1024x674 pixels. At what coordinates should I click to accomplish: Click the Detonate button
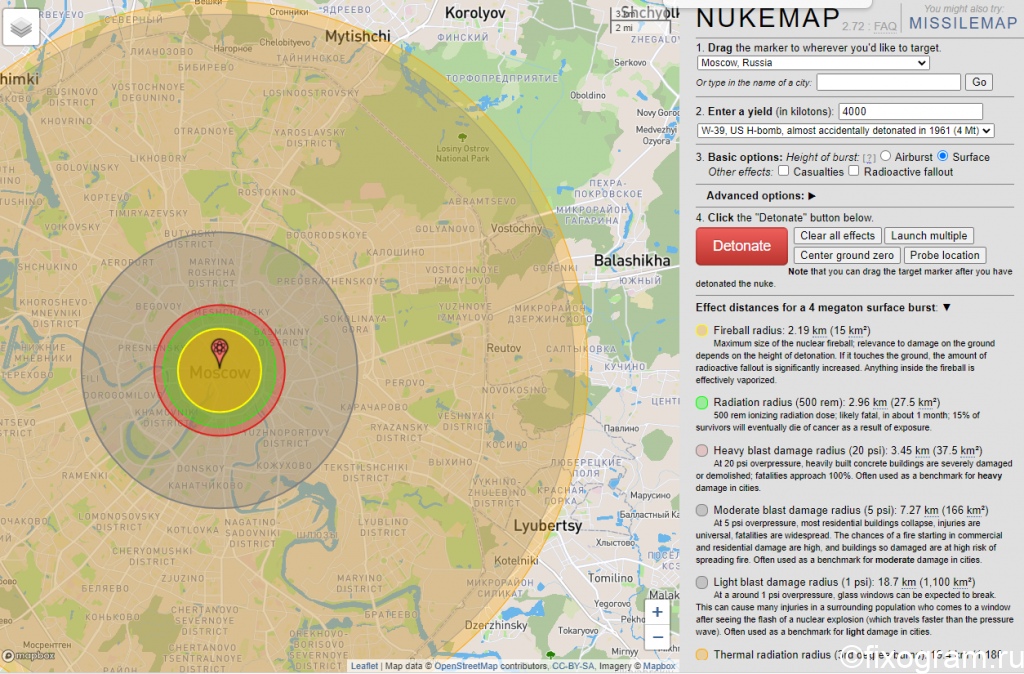pyautogui.click(x=741, y=246)
